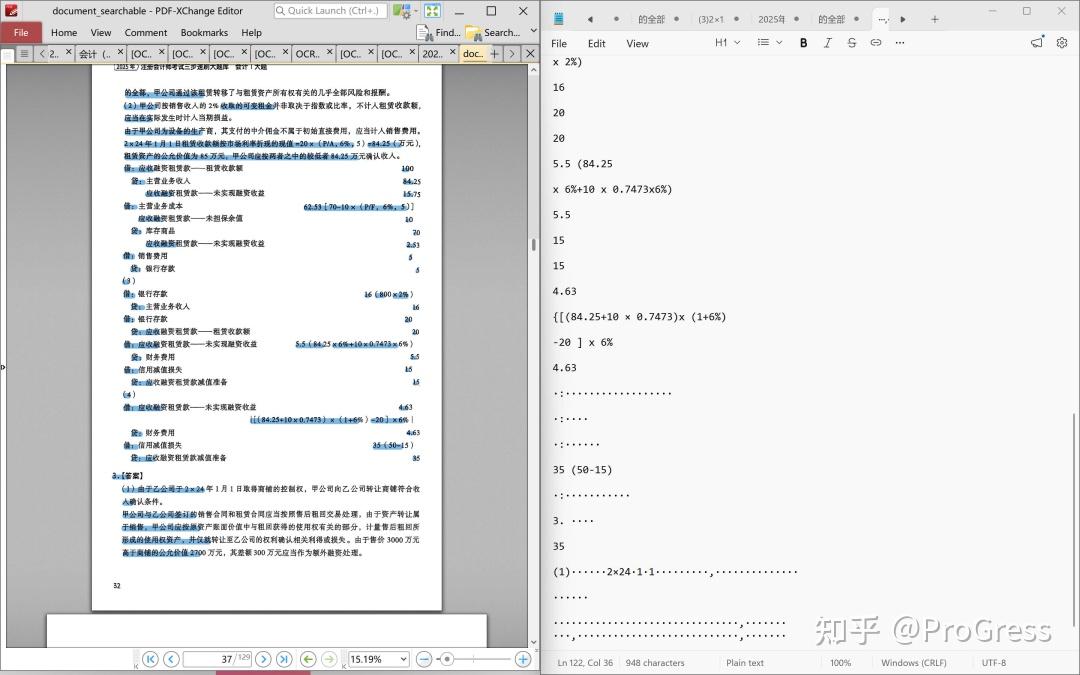Open the View menu in Notepad
The height and width of the screenshot is (675, 1080).
coord(637,43)
